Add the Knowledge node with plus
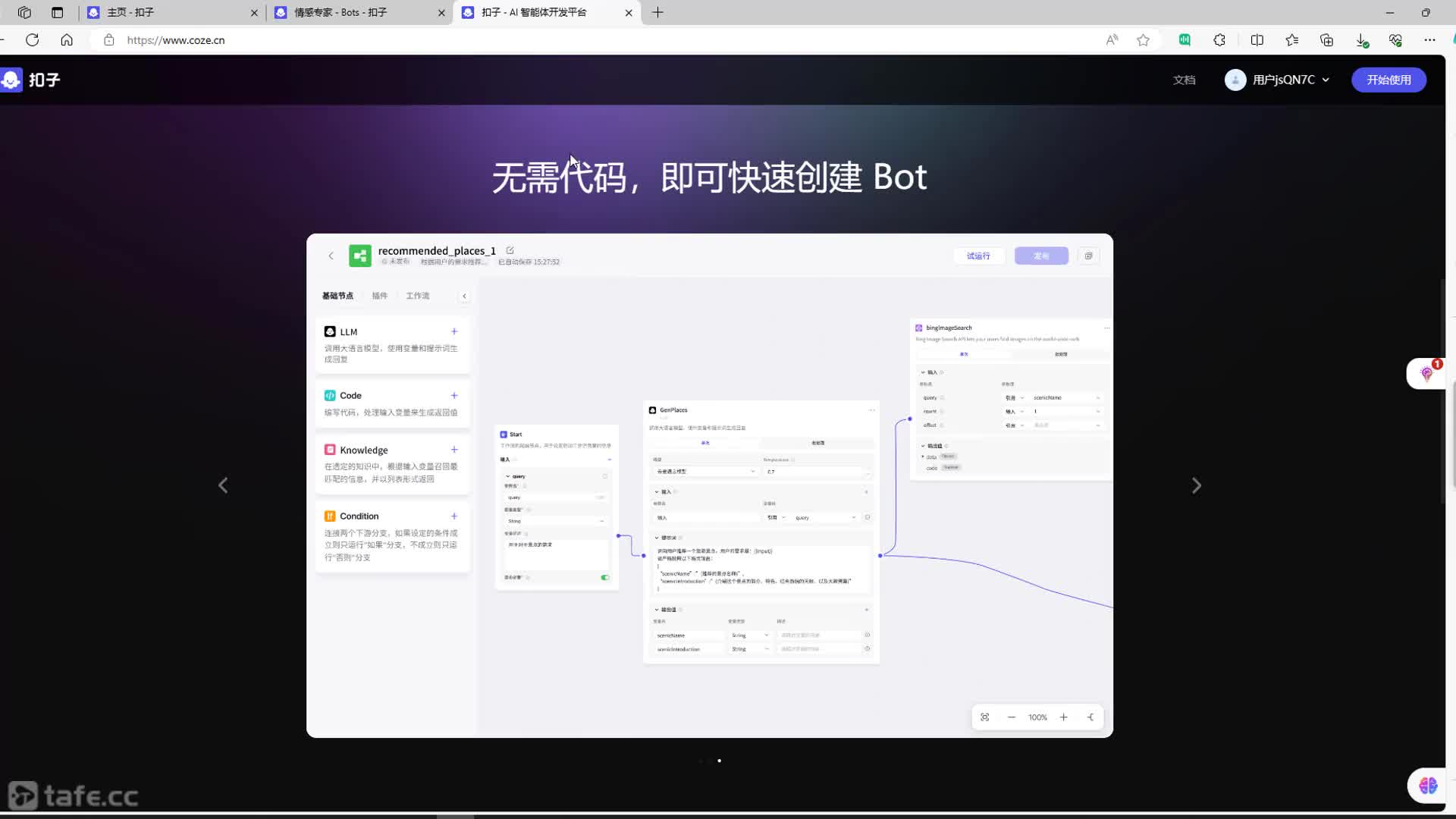 click(x=454, y=450)
